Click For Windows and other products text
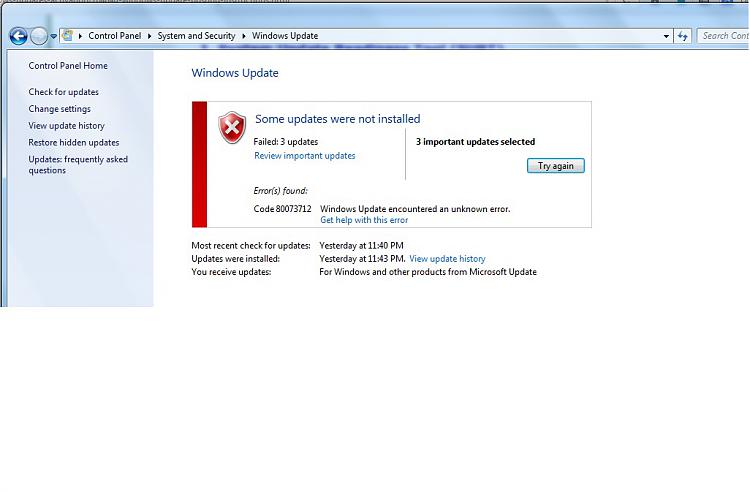750x492 pixels. coord(428,272)
